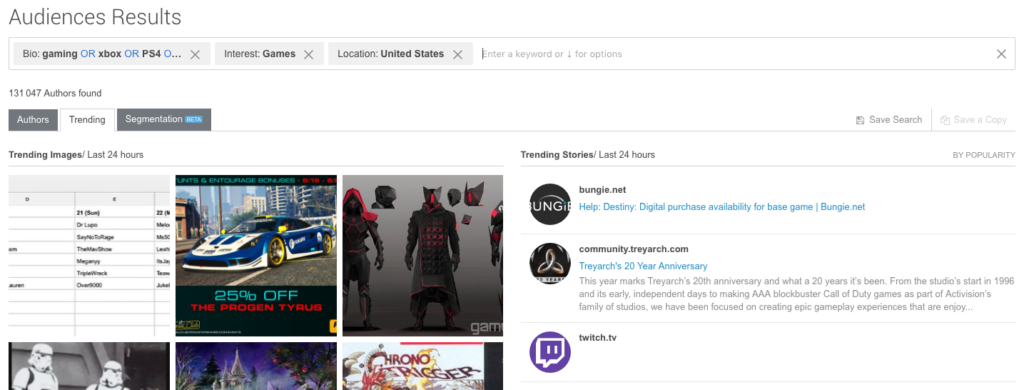Screen dimensions: 1024x390
Task: Open the Twitch logo avatar
Action: click(x=550, y=352)
